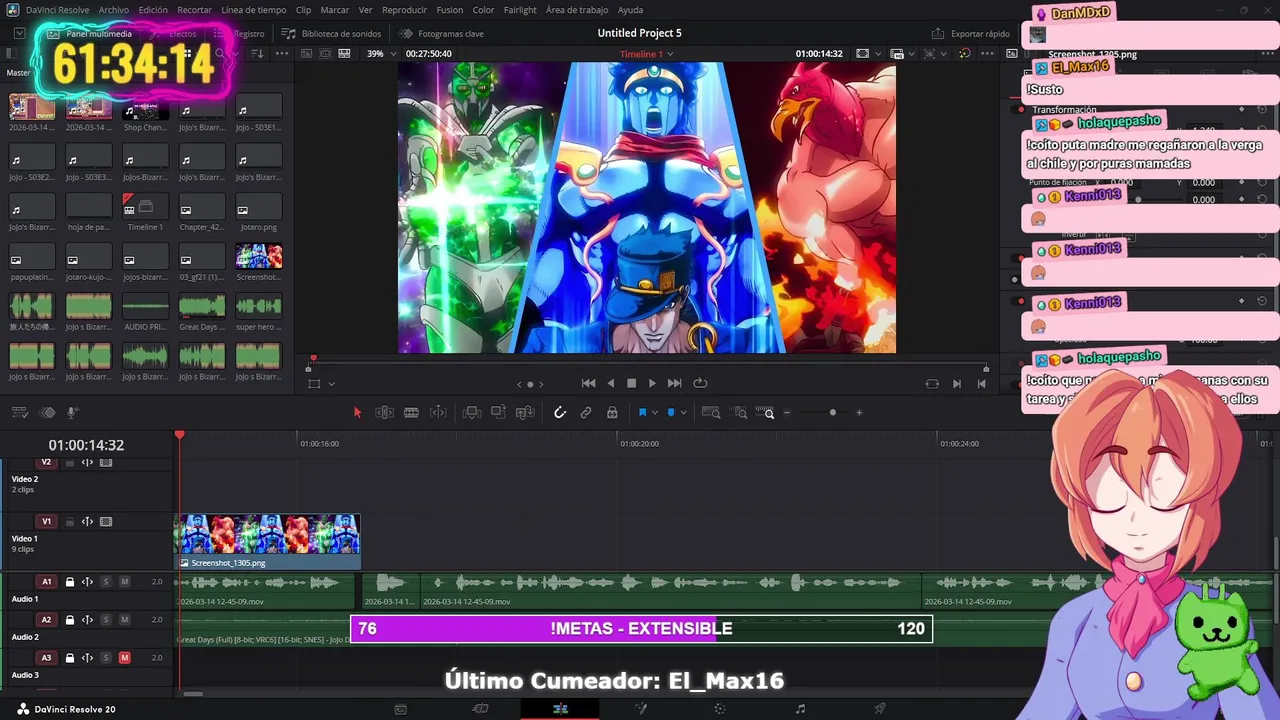This screenshot has width=1280, height=720.
Task: Open the timeline view options icon
Action: click(x=18, y=412)
